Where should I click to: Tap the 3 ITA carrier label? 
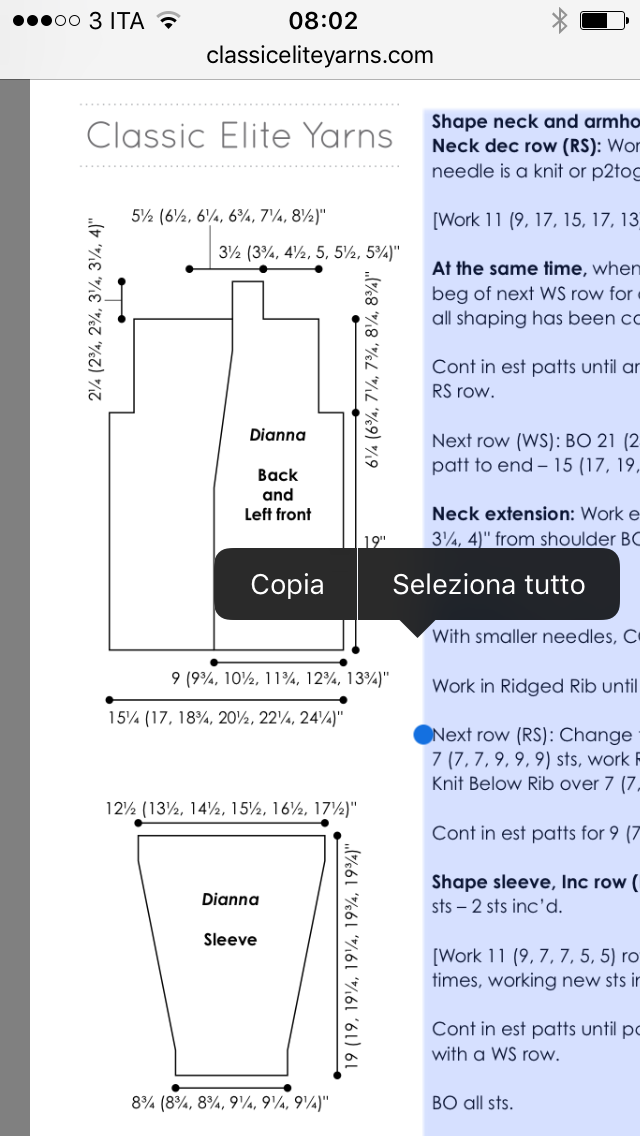(x=115, y=21)
